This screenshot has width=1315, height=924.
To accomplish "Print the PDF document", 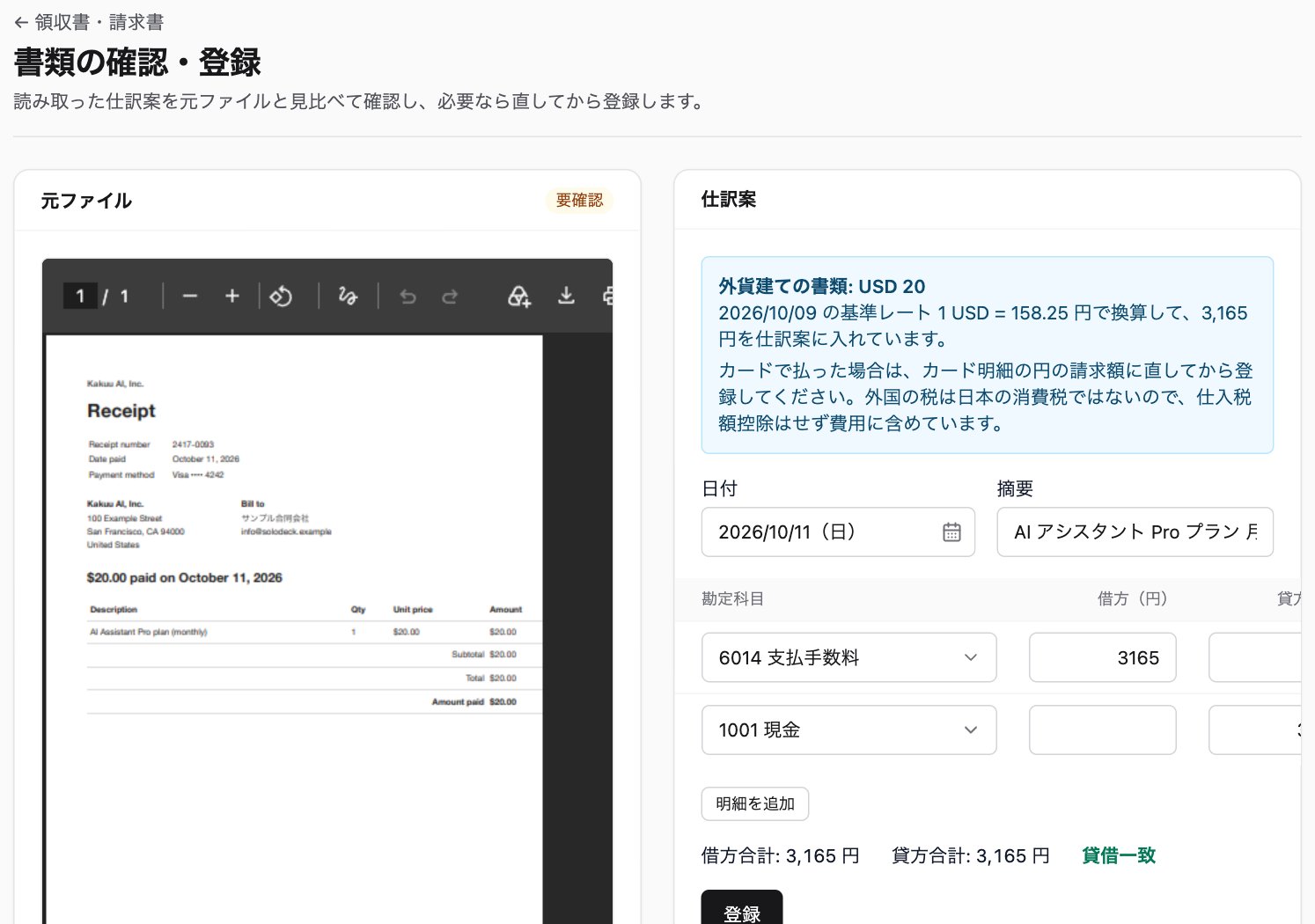I will tap(607, 297).
